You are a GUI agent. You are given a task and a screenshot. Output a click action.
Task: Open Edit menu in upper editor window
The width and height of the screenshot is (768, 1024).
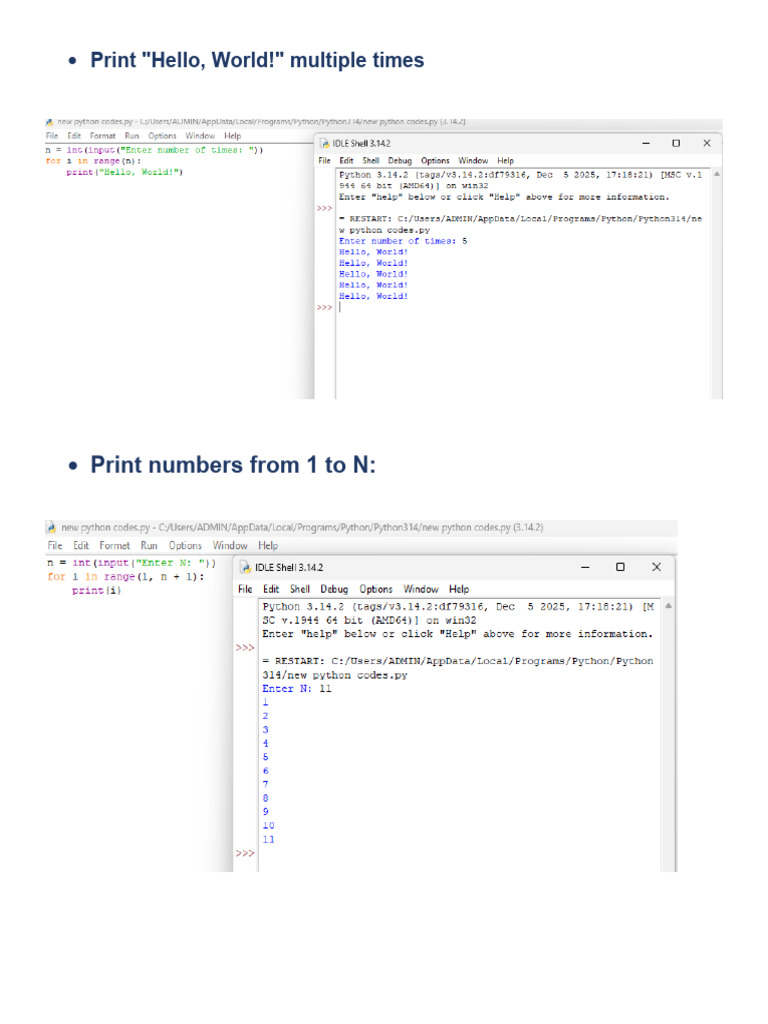74,136
